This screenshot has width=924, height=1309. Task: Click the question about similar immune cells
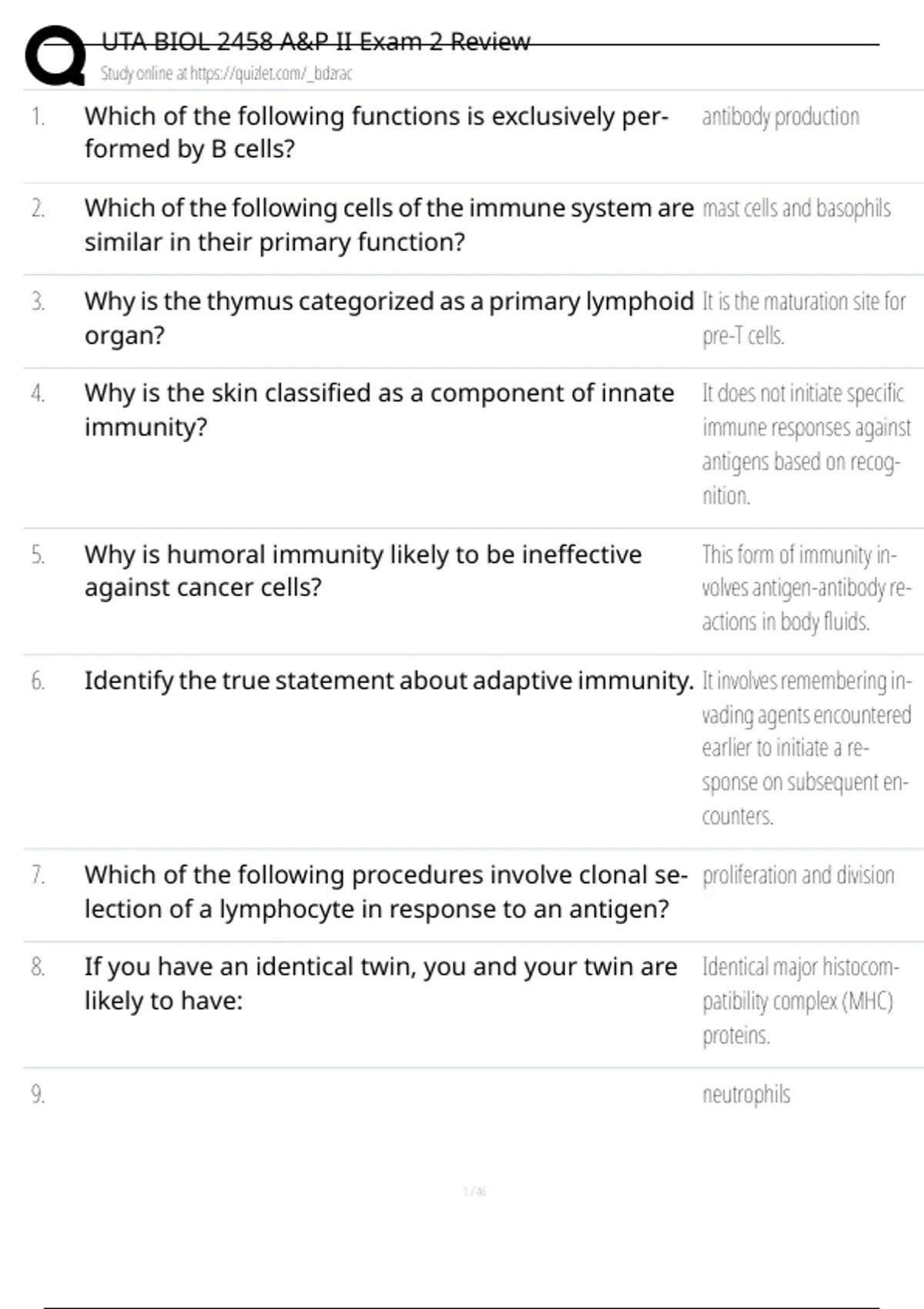tap(389, 225)
